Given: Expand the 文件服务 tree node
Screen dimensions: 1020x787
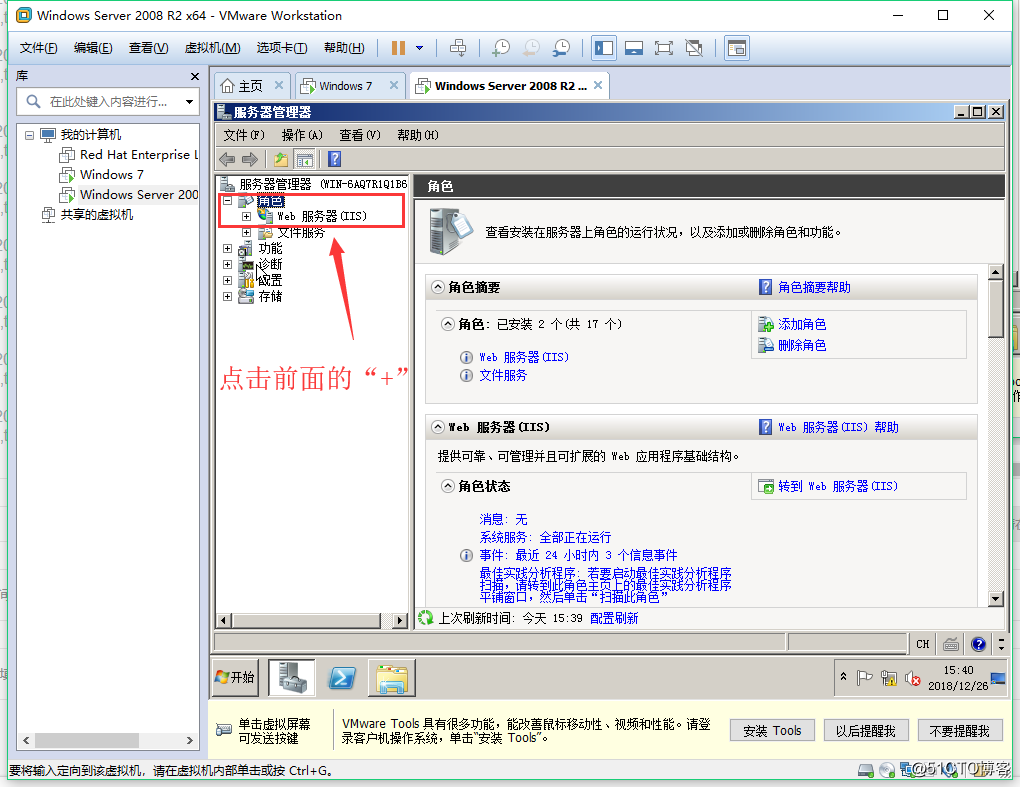Looking at the screenshot, I should 247,232.
